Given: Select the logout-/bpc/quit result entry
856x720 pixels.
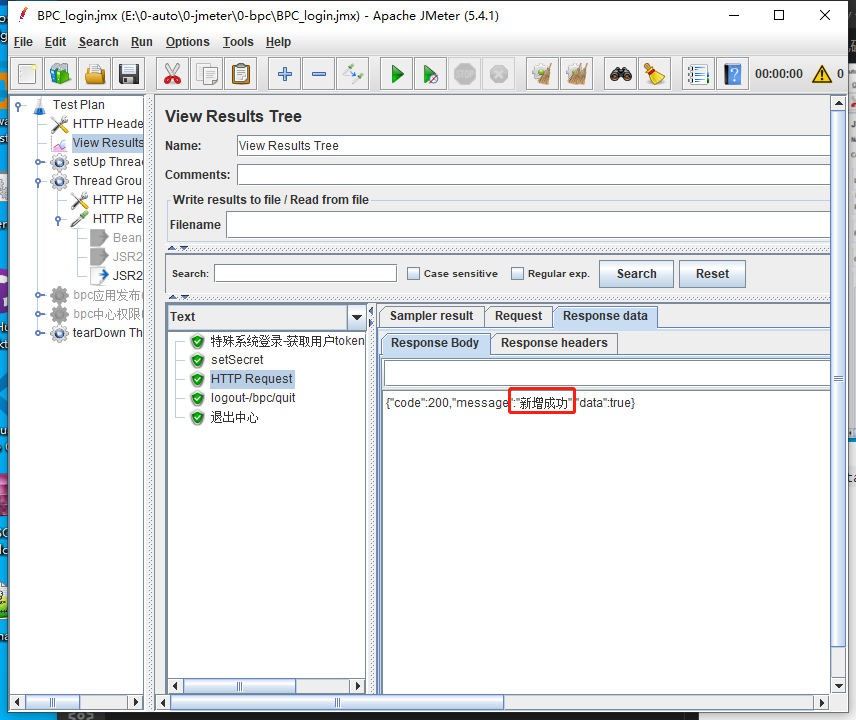Looking at the screenshot, I should 253,398.
